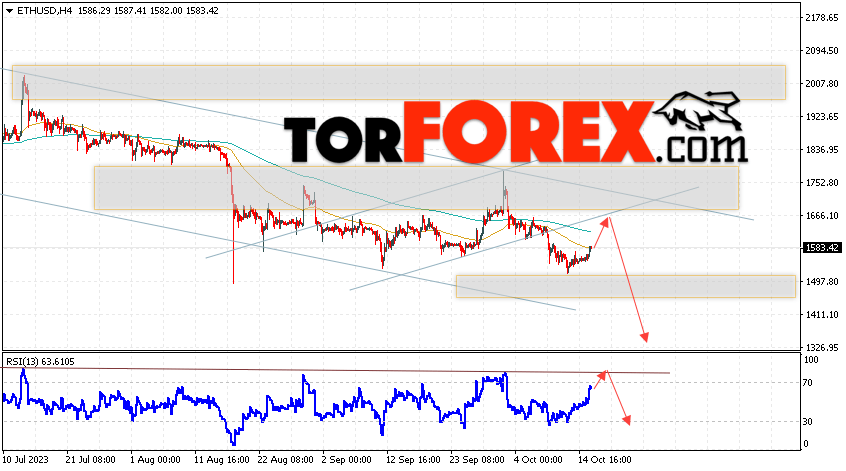Click the current price label 1583.42
This screenshot has height=471, width=846.
[x=822, y=248]
